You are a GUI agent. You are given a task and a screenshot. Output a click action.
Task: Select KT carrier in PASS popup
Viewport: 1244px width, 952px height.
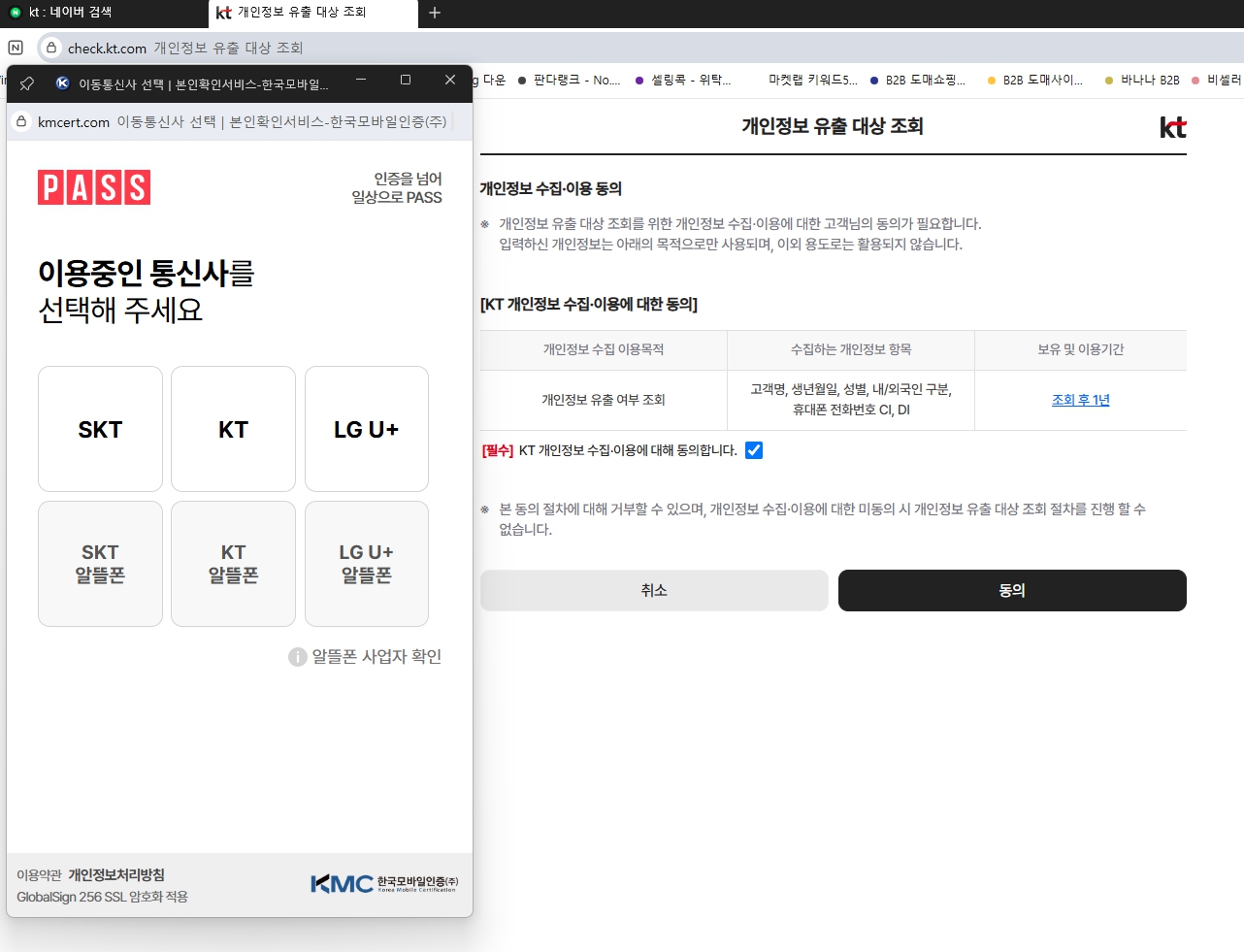coord(233,429)
